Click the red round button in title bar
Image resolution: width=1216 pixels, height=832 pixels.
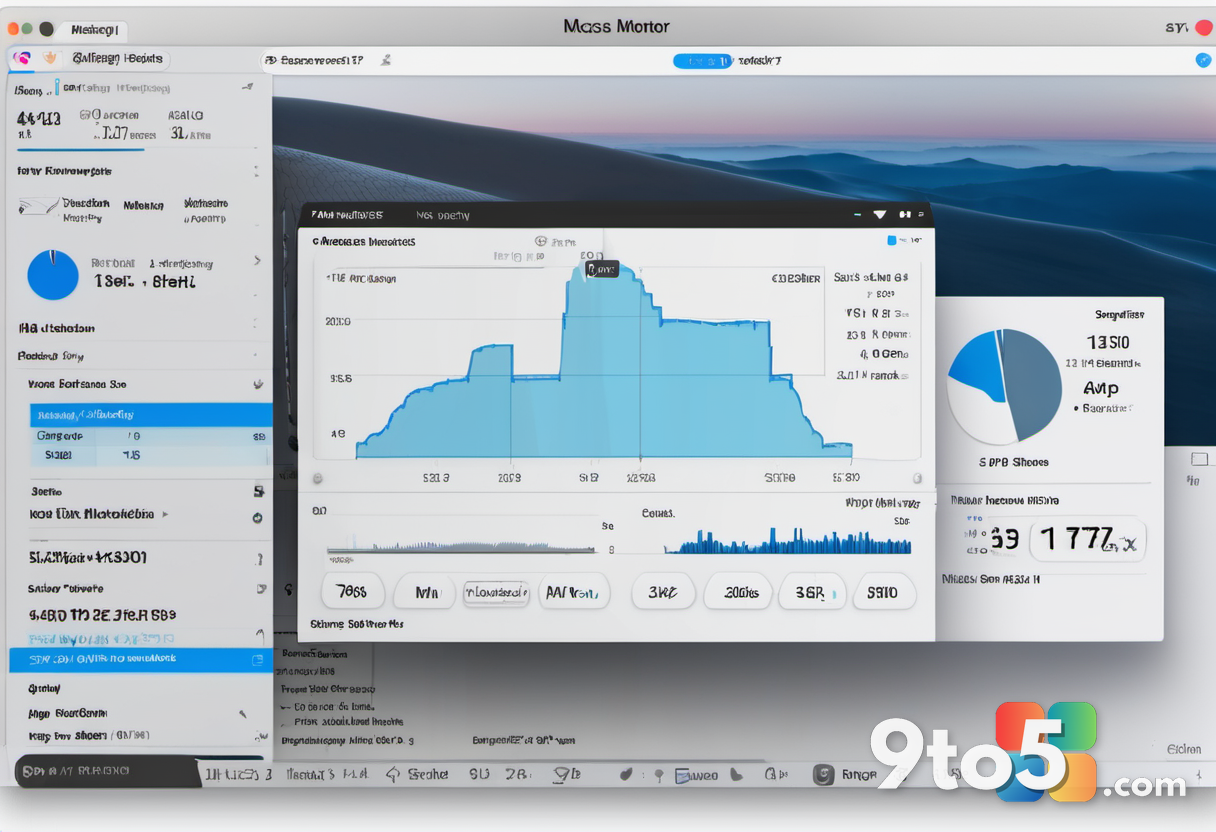(x=1203, y=28)
